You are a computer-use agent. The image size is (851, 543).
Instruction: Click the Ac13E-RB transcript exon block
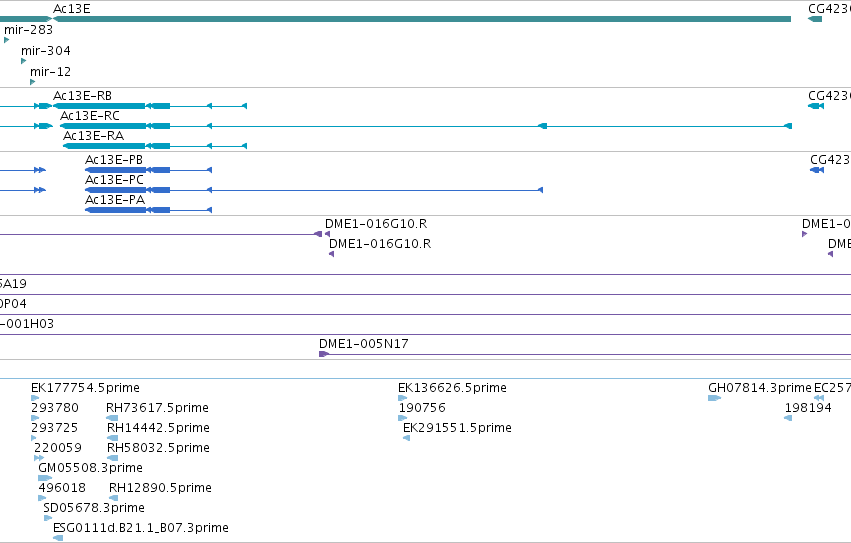pos(99,106)
